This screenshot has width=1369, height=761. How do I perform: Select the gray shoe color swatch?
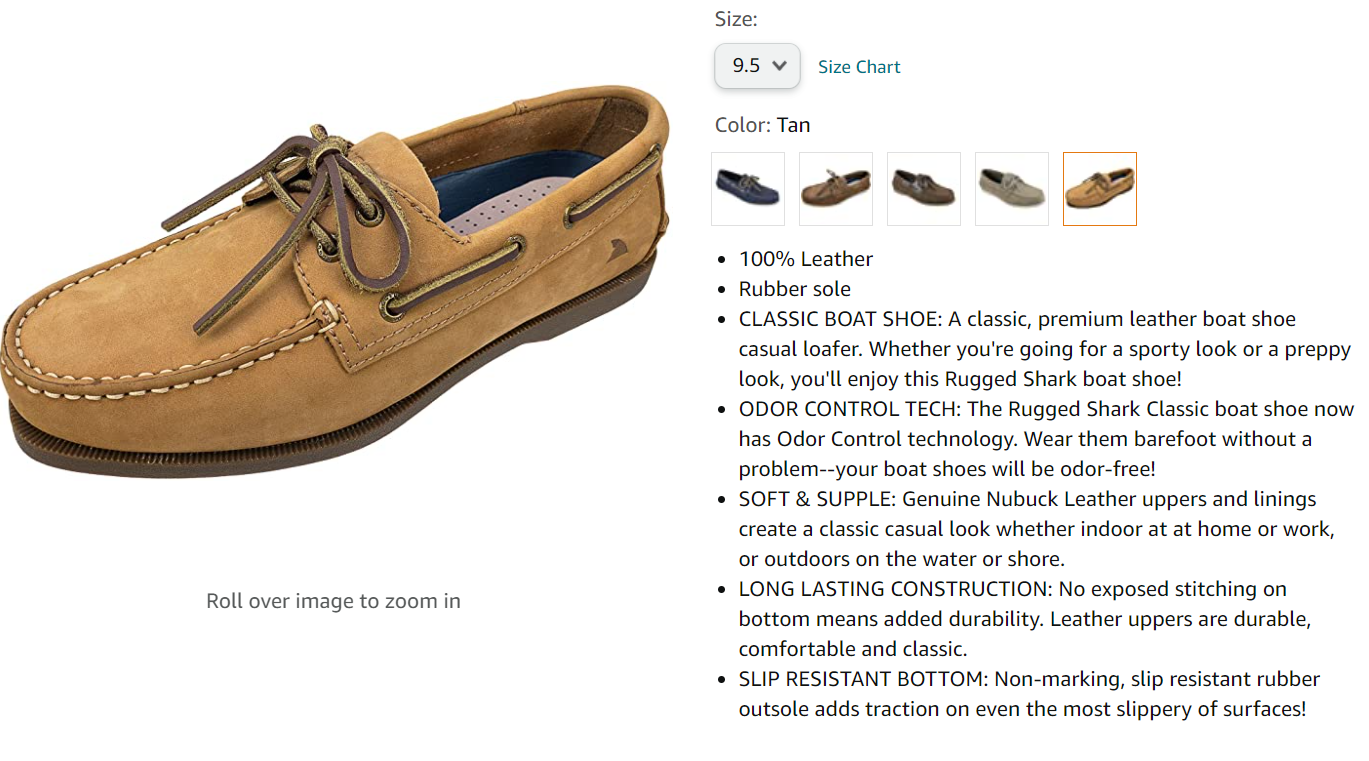click(1011, 189)
